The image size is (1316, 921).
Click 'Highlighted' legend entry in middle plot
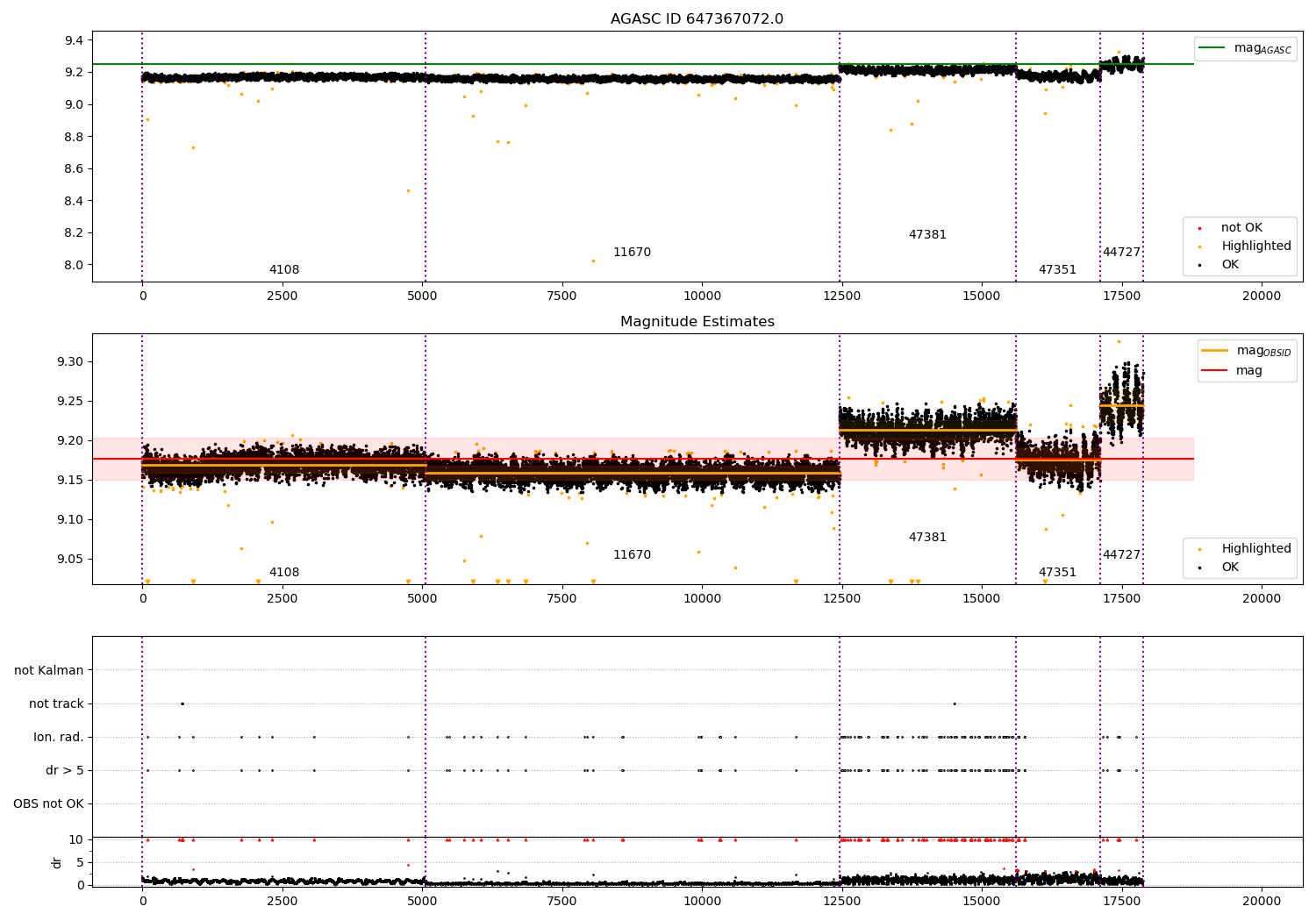tap(1246, 548)
